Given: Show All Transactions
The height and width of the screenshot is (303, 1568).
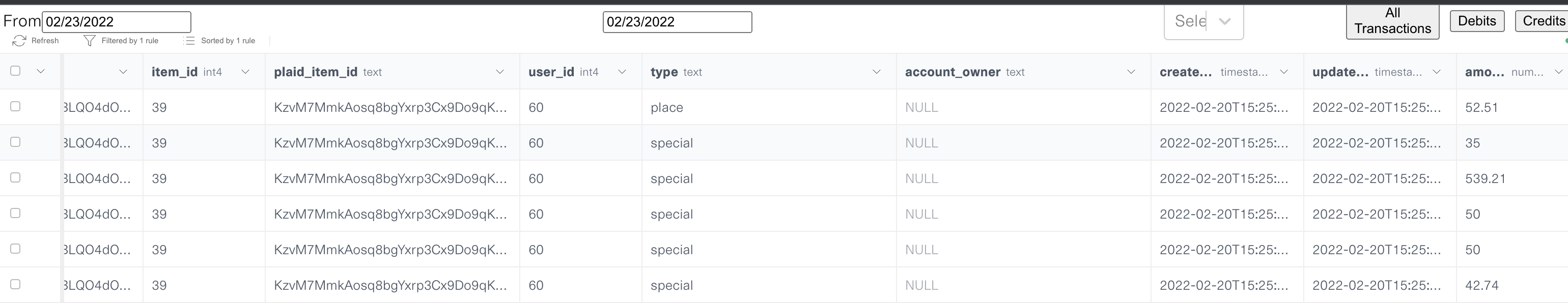Looking at the screenshot, I should [1392, 21].
